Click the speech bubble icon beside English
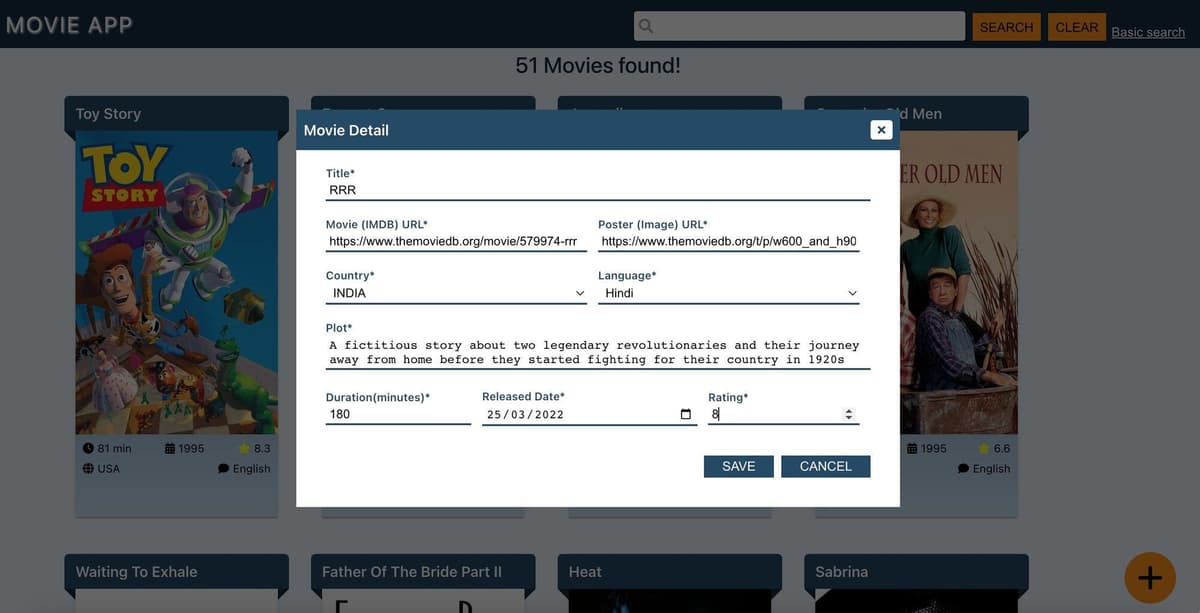 pos(223,469)
